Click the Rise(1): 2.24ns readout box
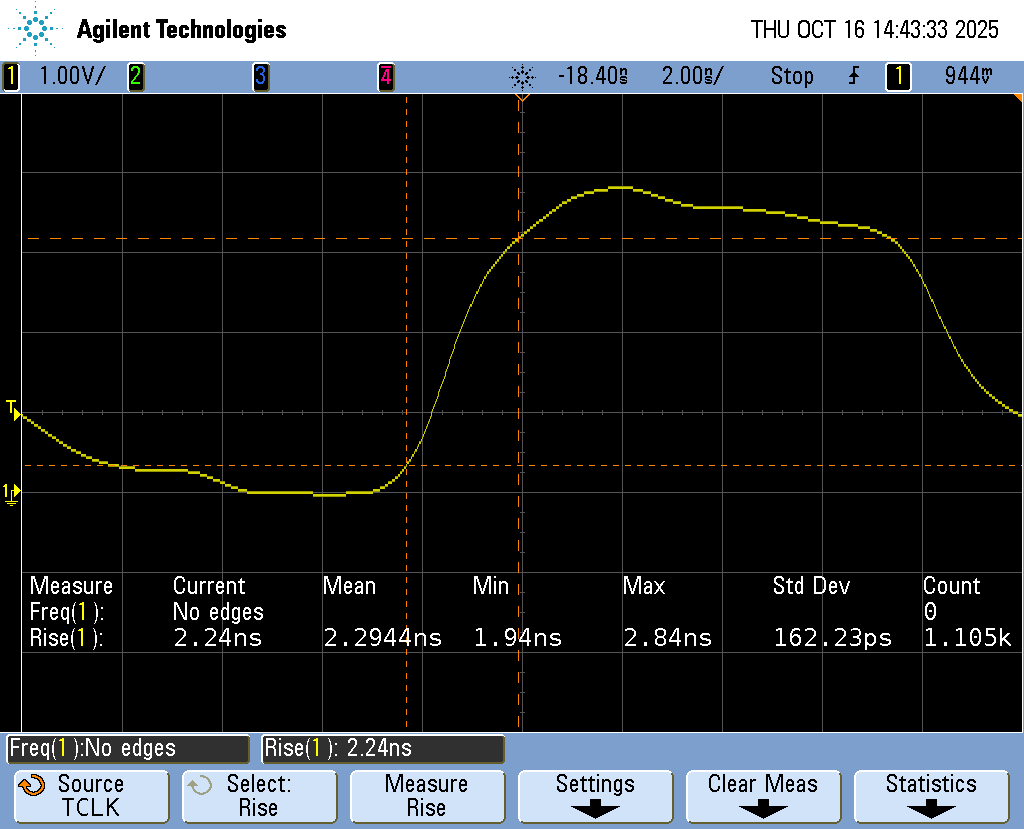The image size is (1024, 829). point(383,748)
